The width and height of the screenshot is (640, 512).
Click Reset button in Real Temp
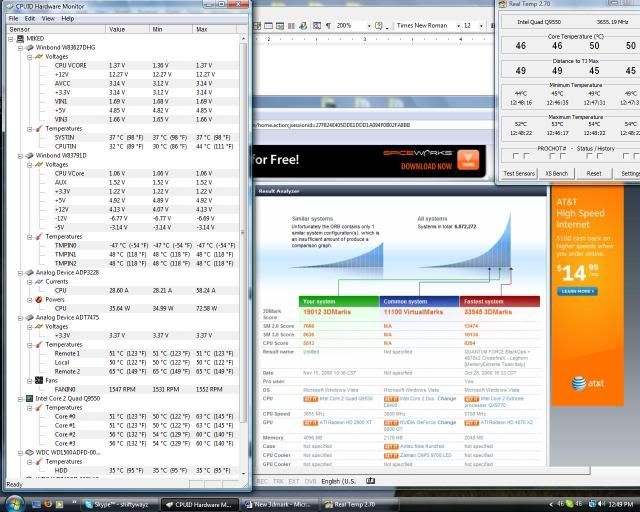(x=594, y=174)
